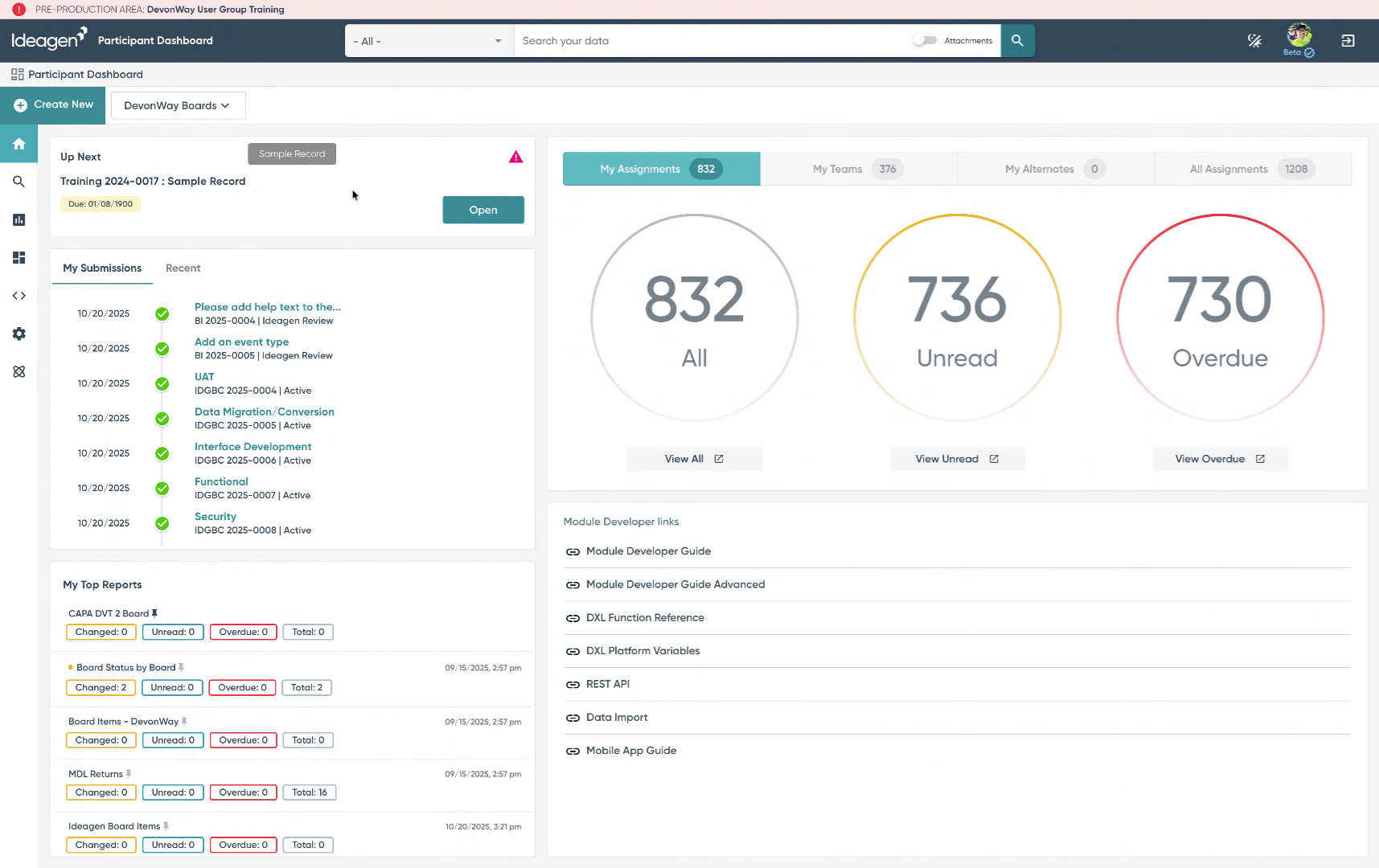Open the Module Developer Guide link
The width and height of the screenshot is (1379, 868).
(x=648, y=551)
